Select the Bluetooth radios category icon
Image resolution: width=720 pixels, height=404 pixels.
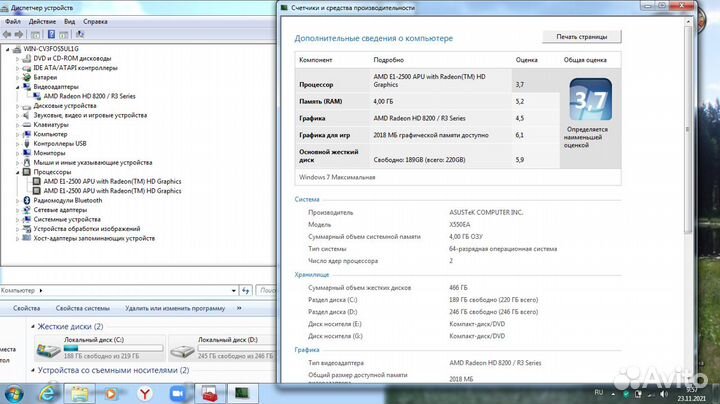(27, 200)
